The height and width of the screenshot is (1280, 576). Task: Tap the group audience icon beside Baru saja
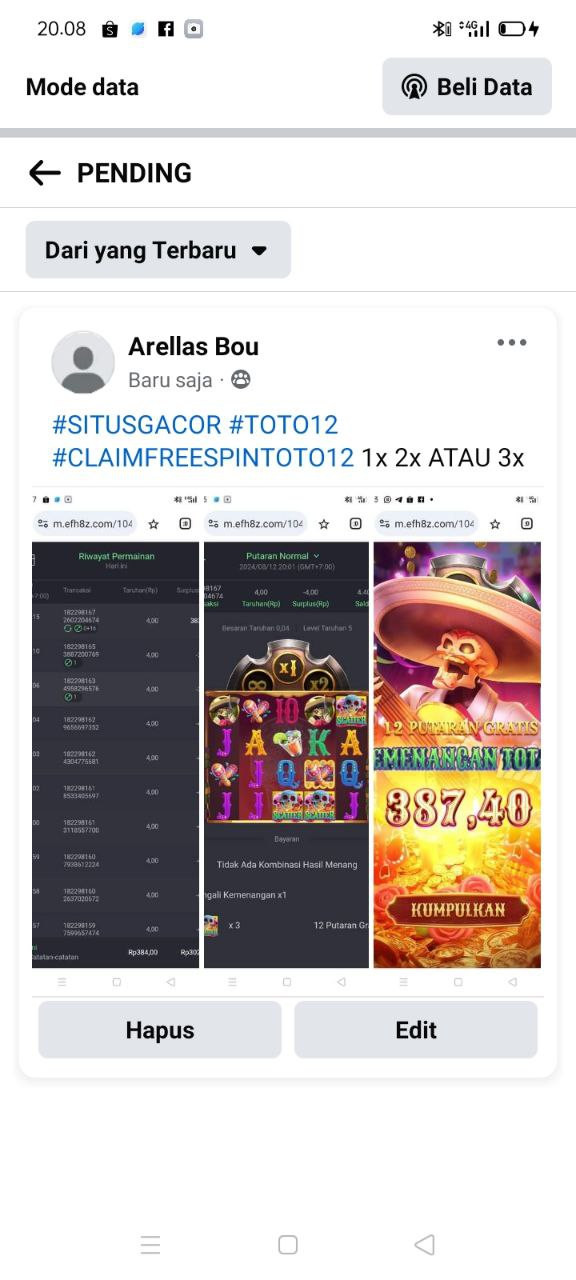[241, 379]
